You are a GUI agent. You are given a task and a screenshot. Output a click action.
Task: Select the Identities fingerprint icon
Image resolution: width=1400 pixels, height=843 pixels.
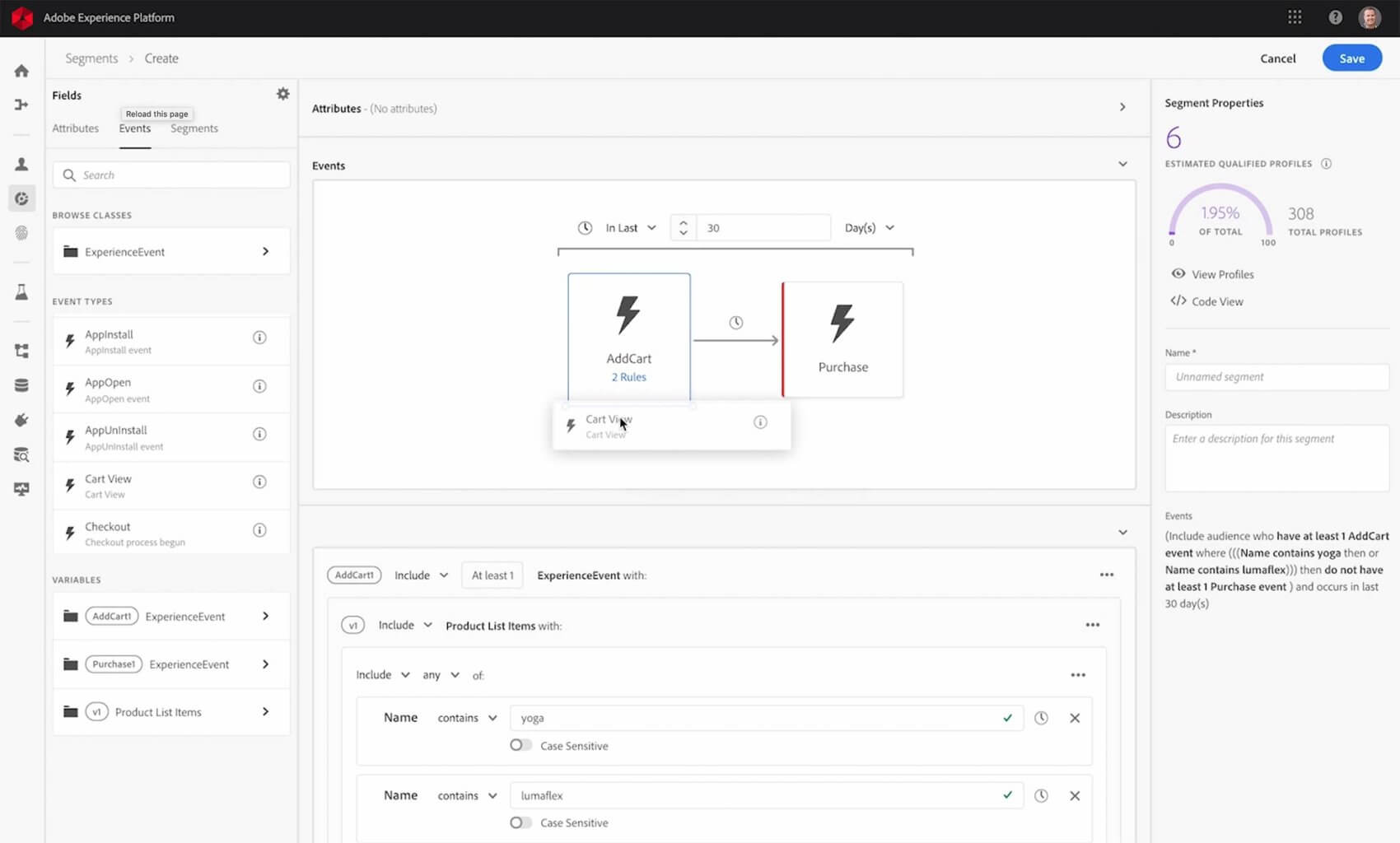(x=21, y=233)
